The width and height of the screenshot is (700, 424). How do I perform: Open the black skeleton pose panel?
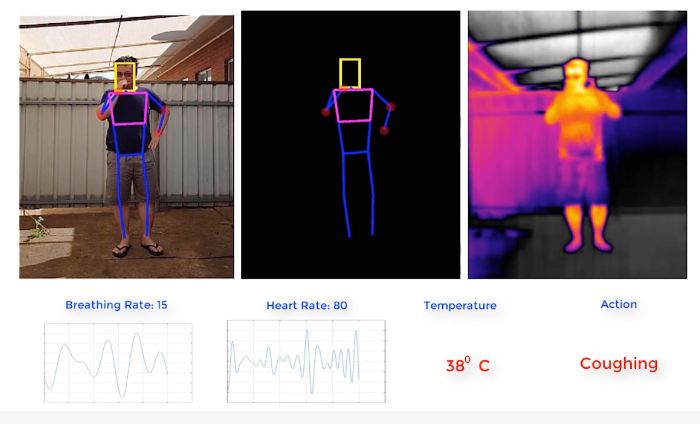point(350,145)
